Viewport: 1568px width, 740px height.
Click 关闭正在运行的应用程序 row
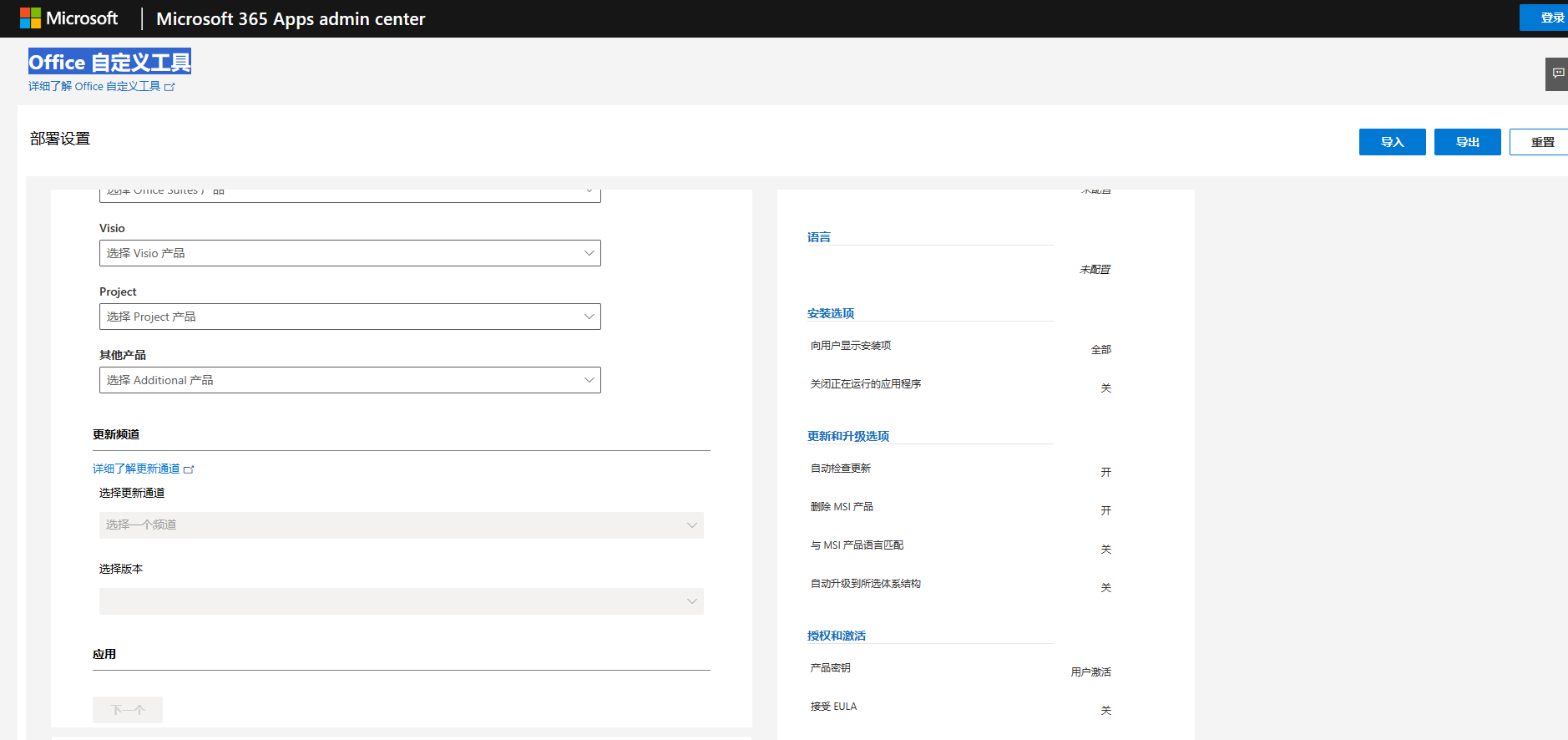(960, 384)
